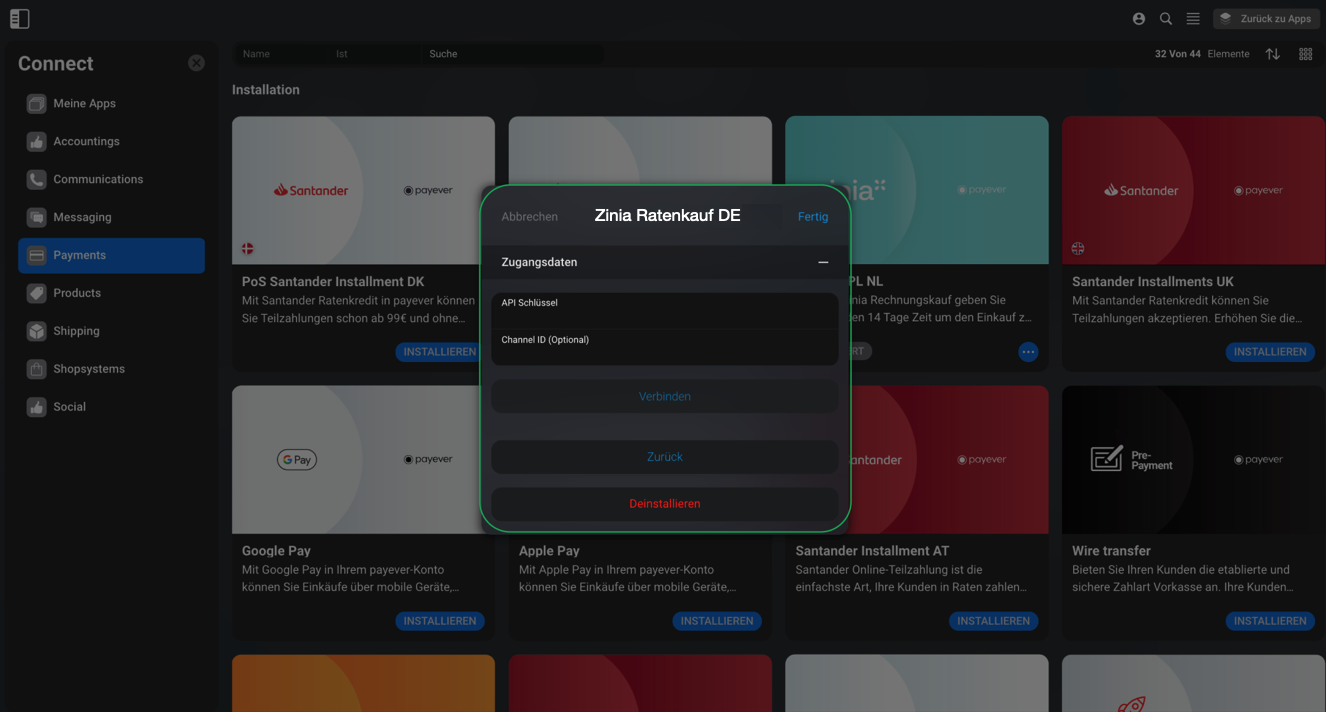Screen dimensions: 1326x712
Task: Open the Santander DK card thumbnail
Action: [363, 190]
